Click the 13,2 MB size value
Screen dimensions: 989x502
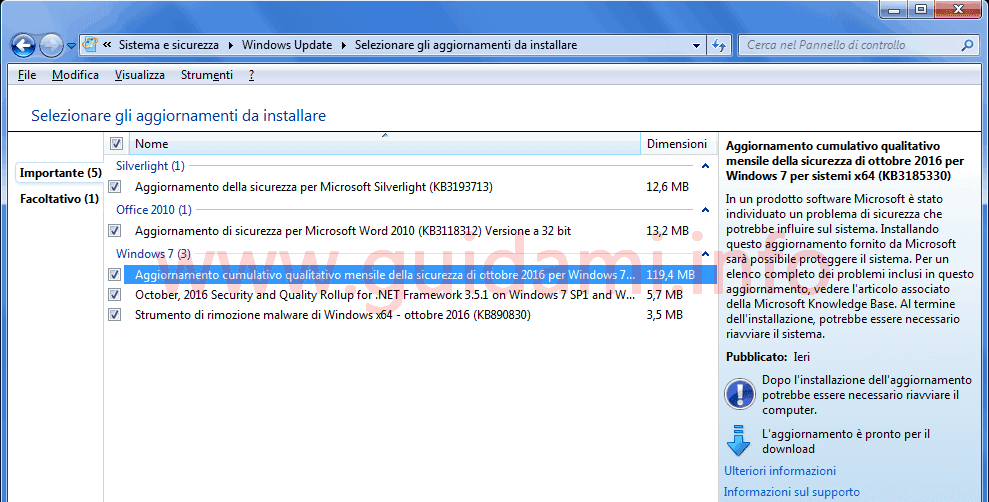[x=667, y=231]
